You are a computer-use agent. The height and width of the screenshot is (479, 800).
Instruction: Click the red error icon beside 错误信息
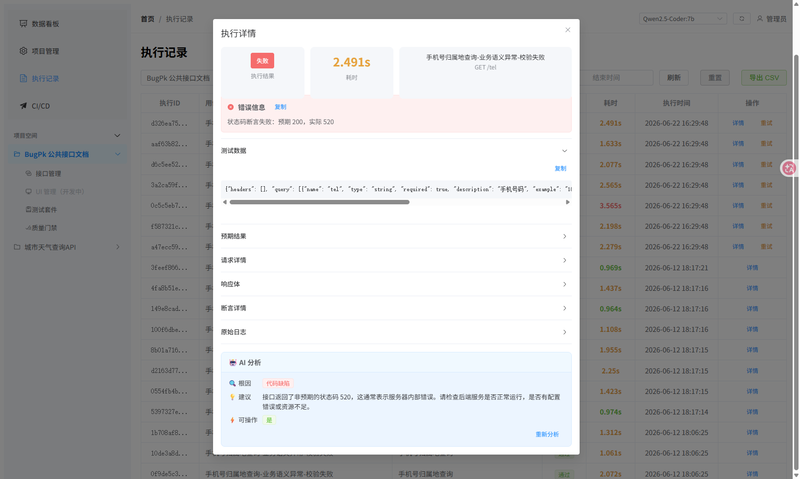click(x=231, y=107)
